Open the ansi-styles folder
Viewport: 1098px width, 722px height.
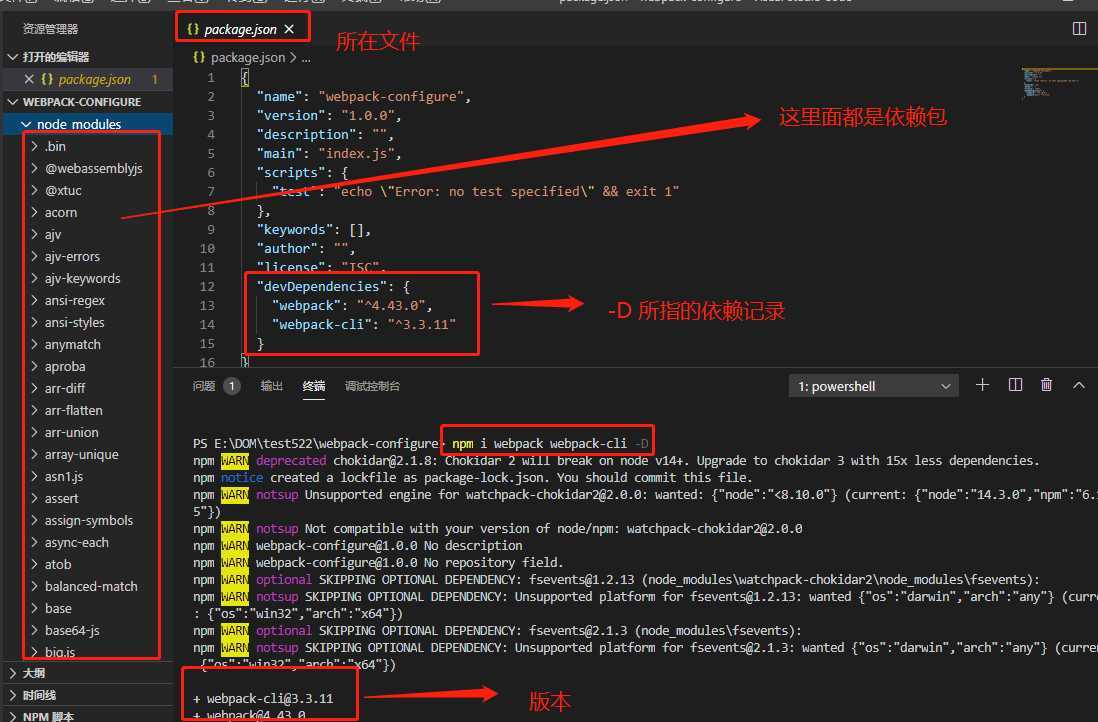pos(74,322)
